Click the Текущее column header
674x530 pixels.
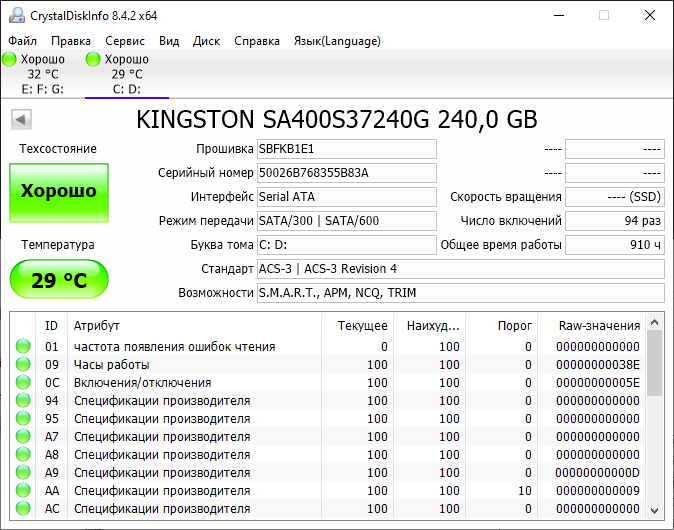(358, 326)
